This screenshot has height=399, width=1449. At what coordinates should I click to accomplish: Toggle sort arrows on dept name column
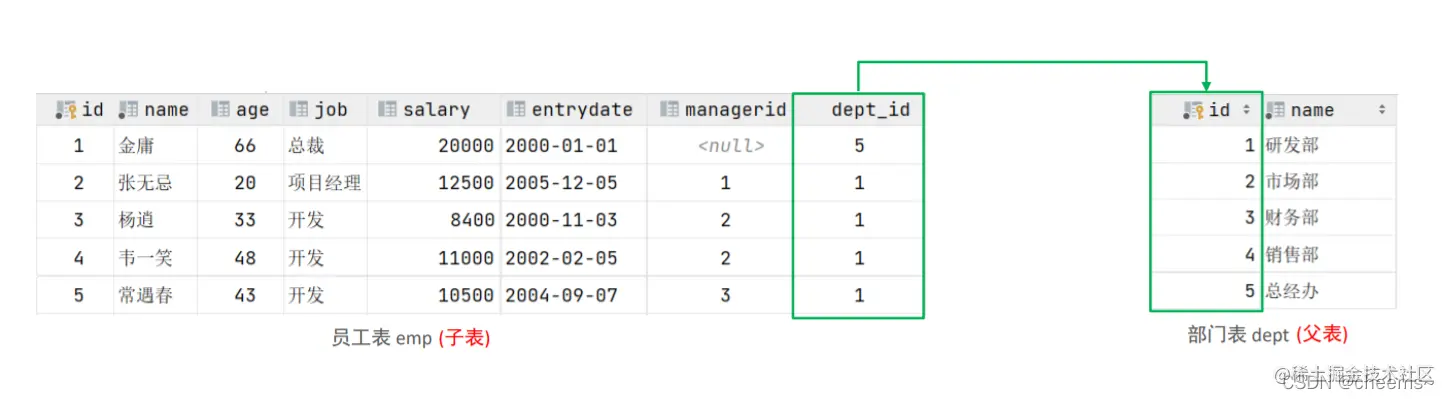click(x=1382, y=110)
